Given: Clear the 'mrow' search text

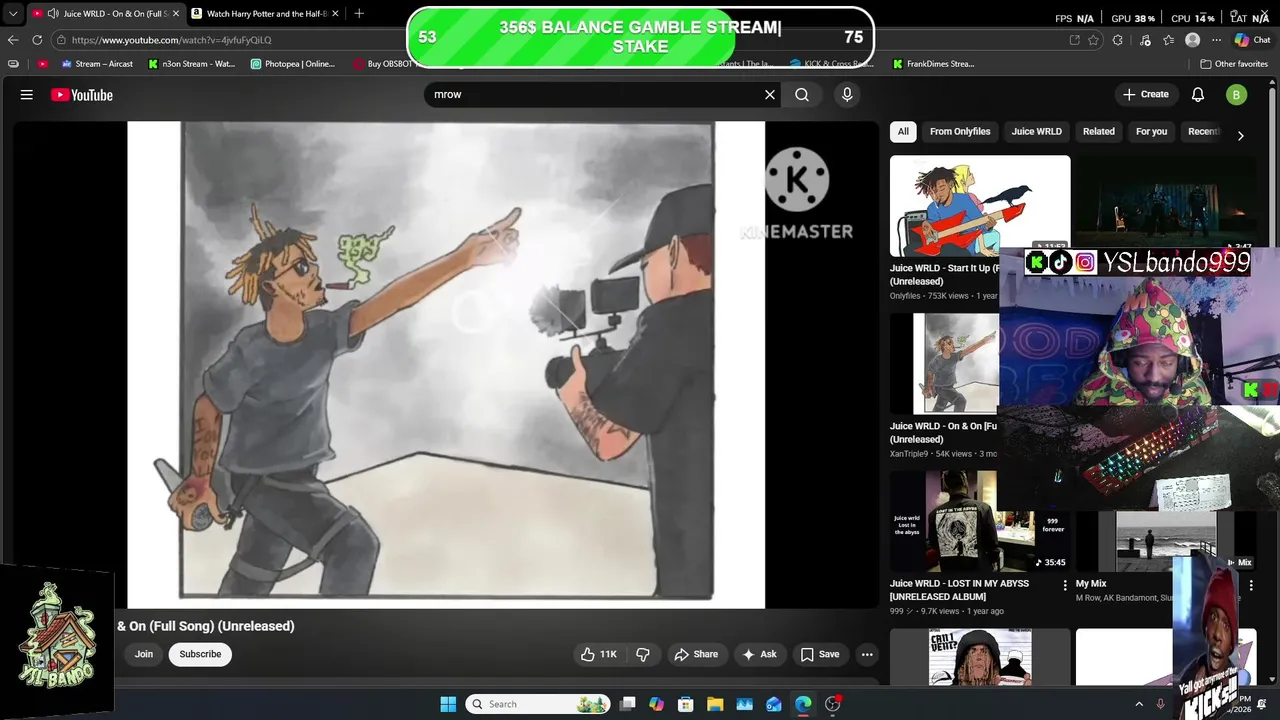Looking at the screenshot, I should tap(770, 94).
